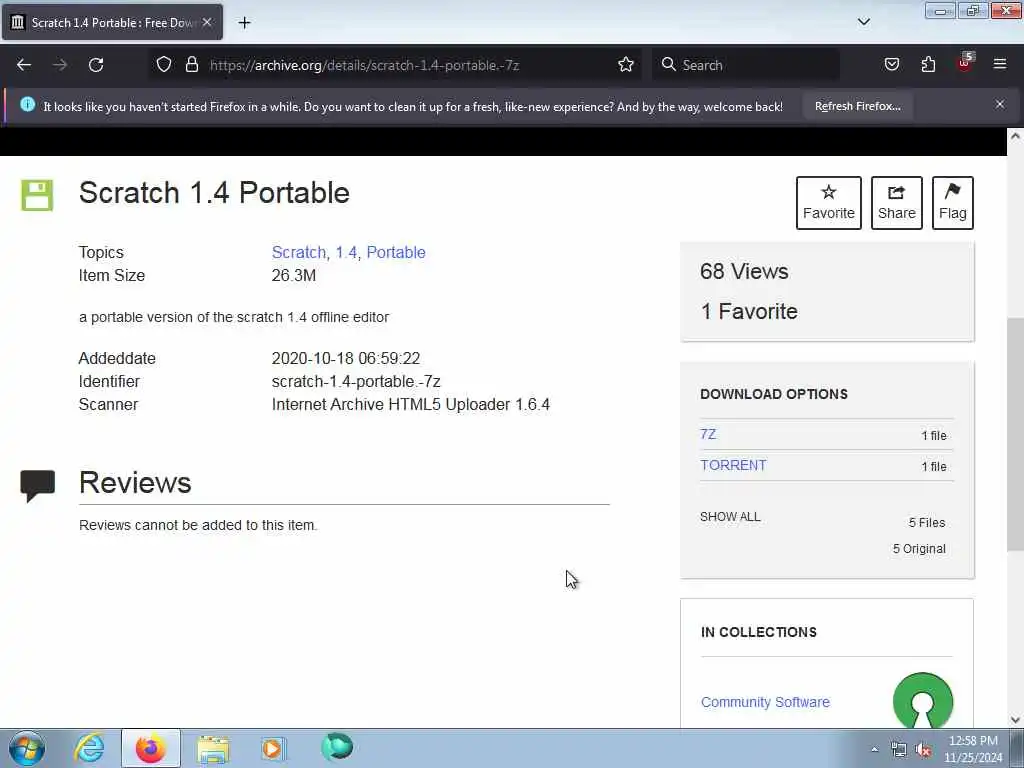Expand the list all tabs chevron
This screenshot has height=768, width=1024.
(x=863, y=22)
